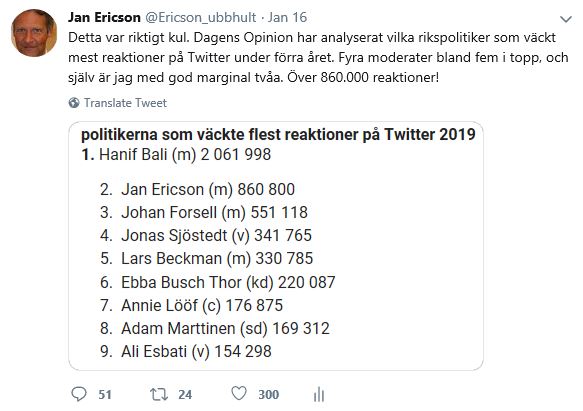Retweet using the retweet arrows icon
Viewport: 583px width, 411px height.
pyautogui.click(x=159, y=394)
